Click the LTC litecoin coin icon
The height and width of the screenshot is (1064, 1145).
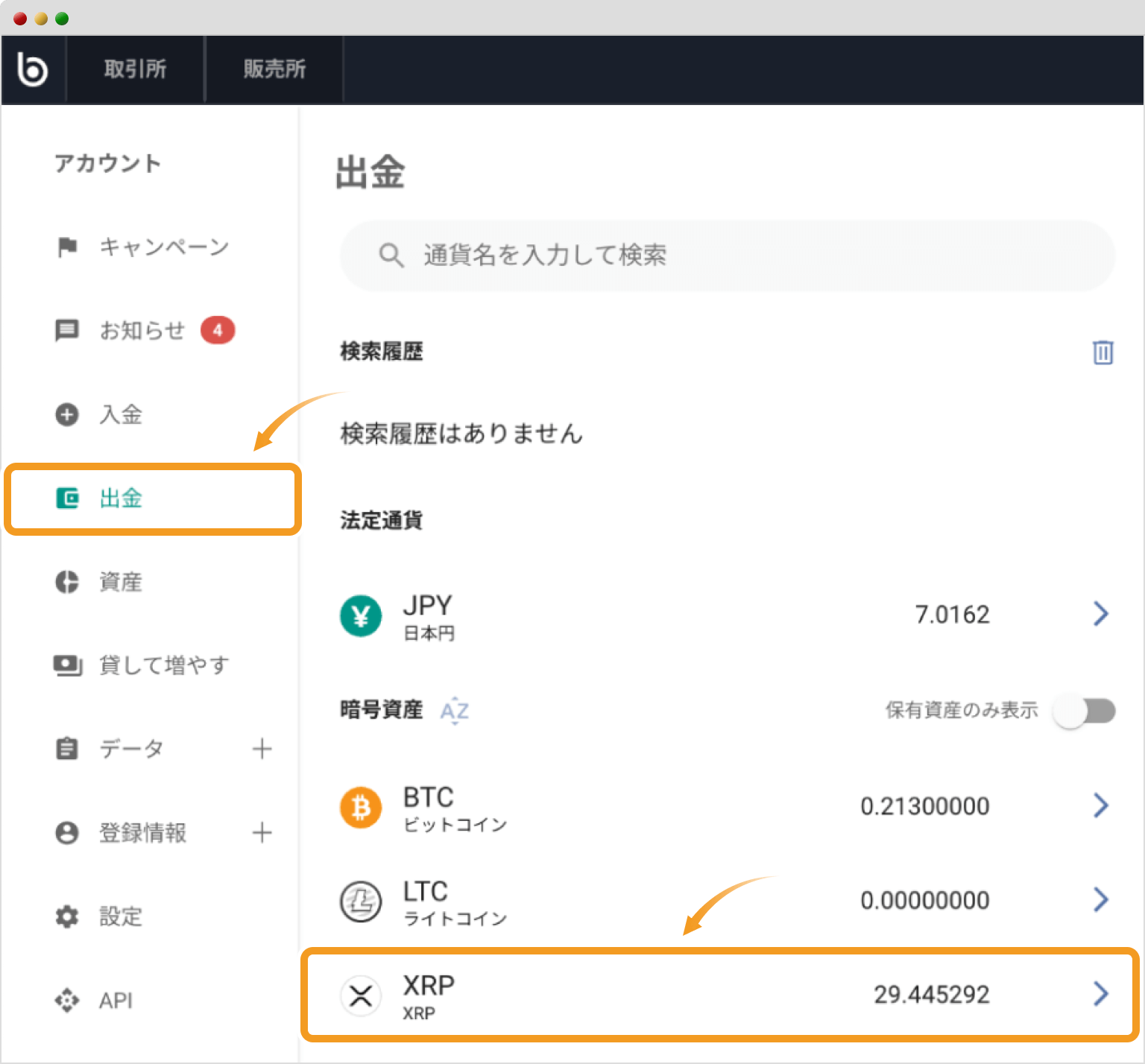coord(361,901)
